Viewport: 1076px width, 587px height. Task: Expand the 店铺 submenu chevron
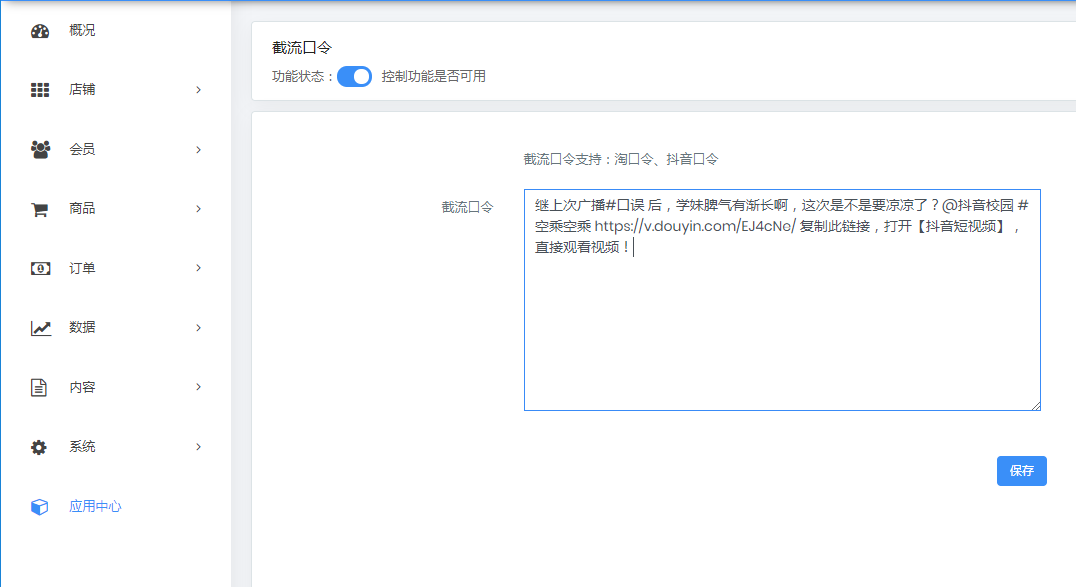click(198, 90)
